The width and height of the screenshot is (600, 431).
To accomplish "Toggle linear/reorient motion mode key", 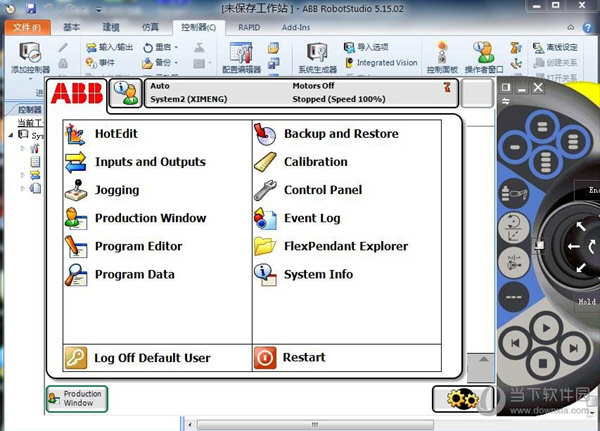I will tap(514, 227).
